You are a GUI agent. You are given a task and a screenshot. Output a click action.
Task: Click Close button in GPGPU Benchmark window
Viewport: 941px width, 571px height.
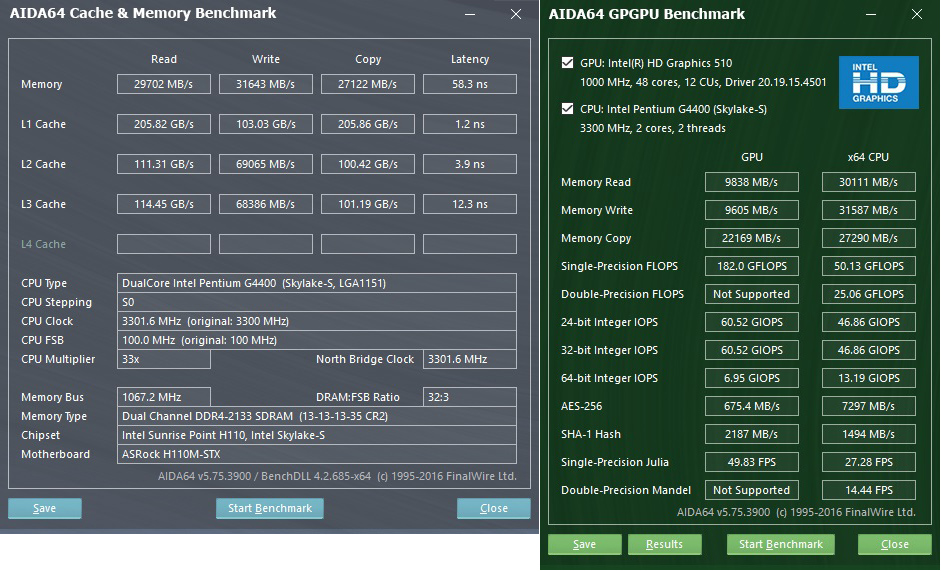(x=894, y=544)
